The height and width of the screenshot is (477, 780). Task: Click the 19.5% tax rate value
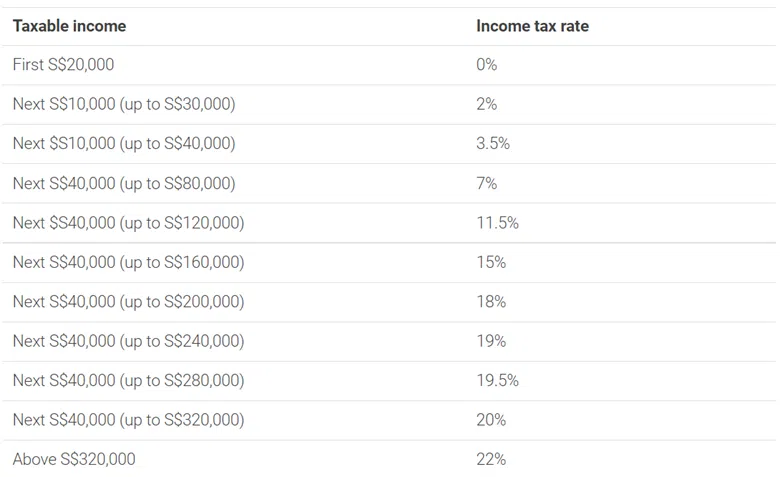click(497, 381)
